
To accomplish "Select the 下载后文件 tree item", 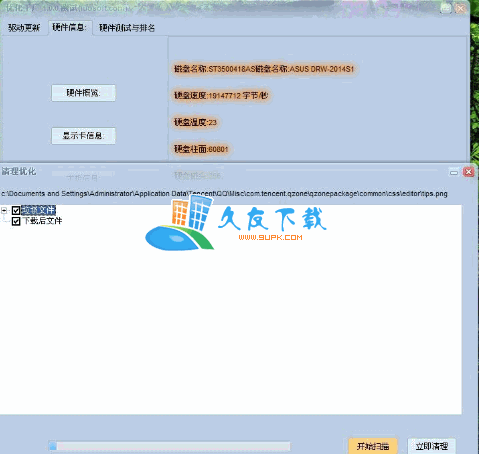I will click(x=42, y=221).
